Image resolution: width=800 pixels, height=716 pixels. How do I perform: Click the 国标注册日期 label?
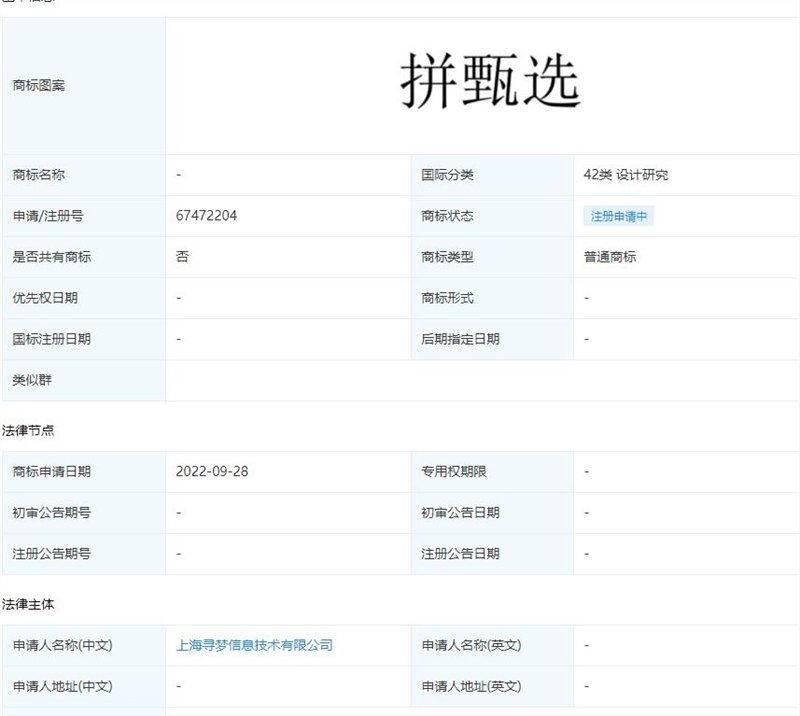tap(52, 339)
